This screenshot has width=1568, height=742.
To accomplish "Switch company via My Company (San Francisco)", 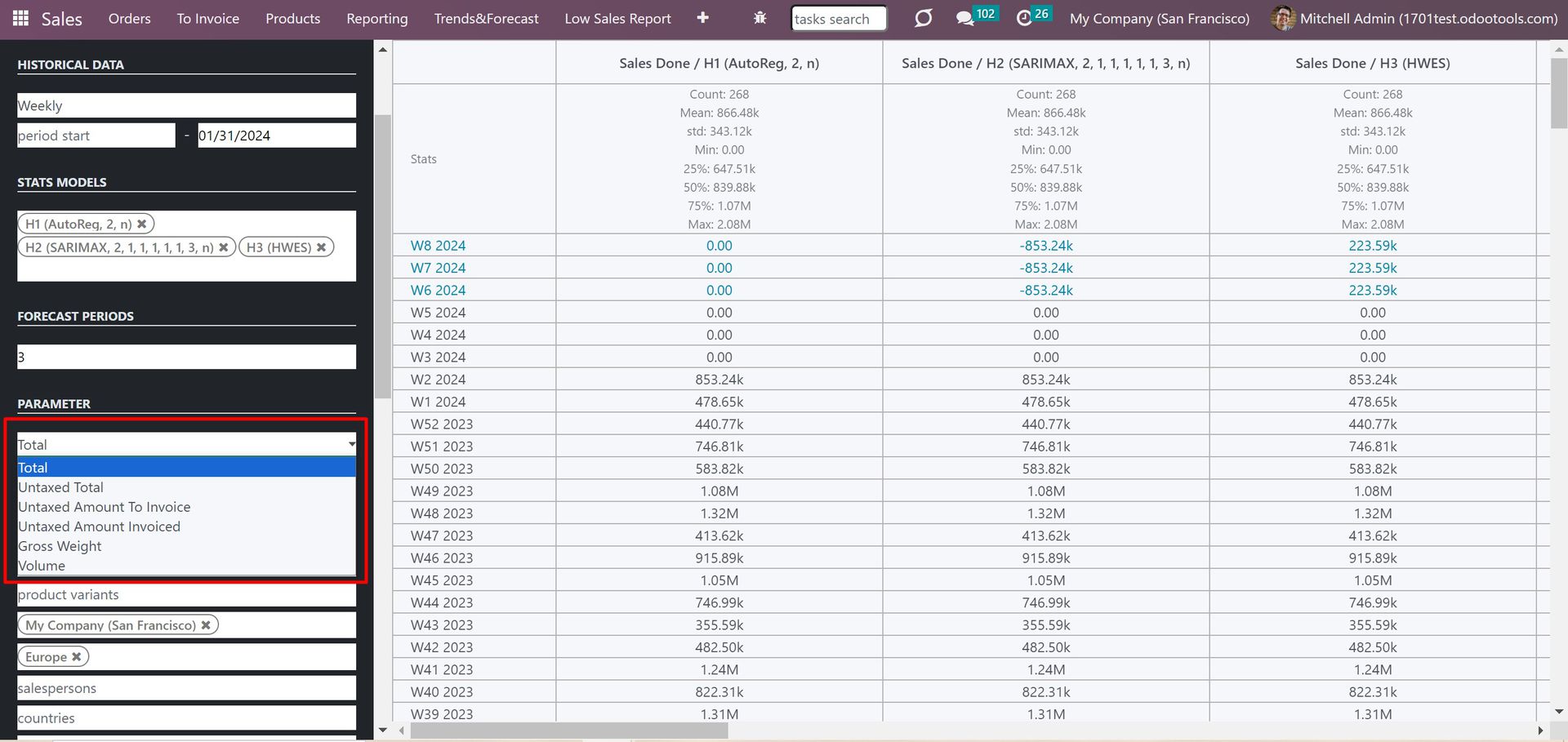I will [1160, 19].
